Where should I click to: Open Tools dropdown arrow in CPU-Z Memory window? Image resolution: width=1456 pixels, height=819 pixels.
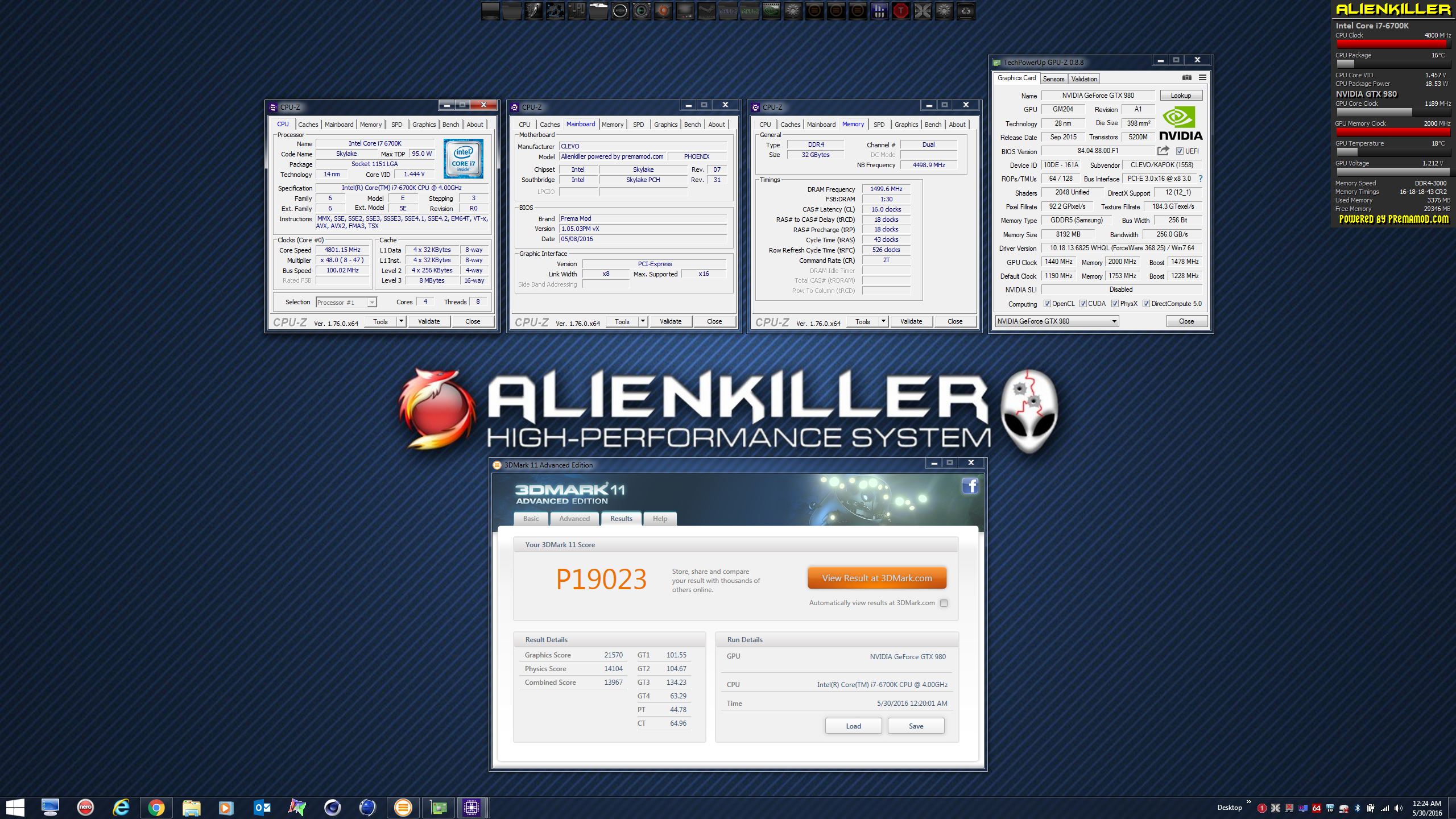[x=883, y=321]
